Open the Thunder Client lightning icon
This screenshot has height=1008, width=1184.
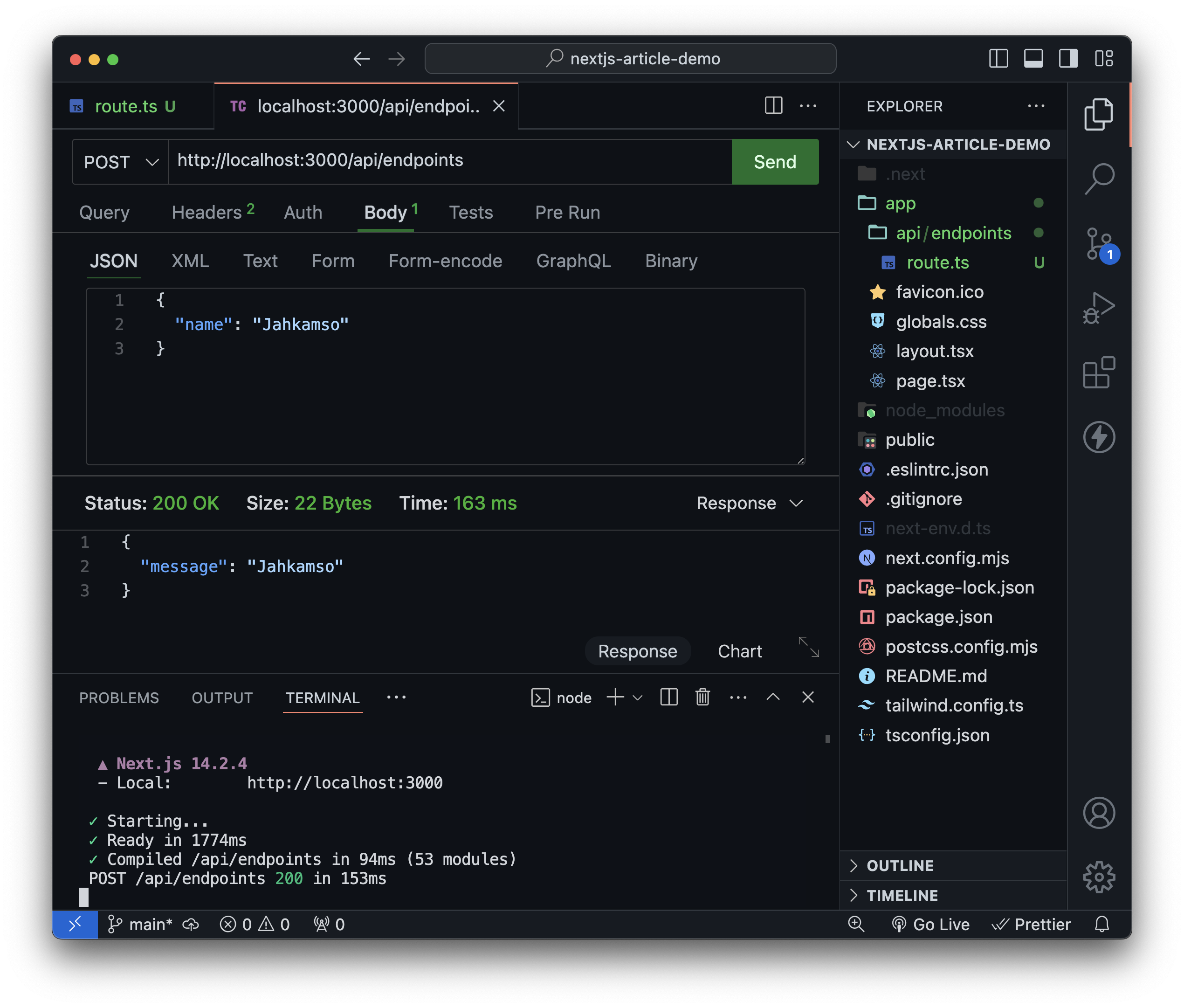pos(1099,437)
